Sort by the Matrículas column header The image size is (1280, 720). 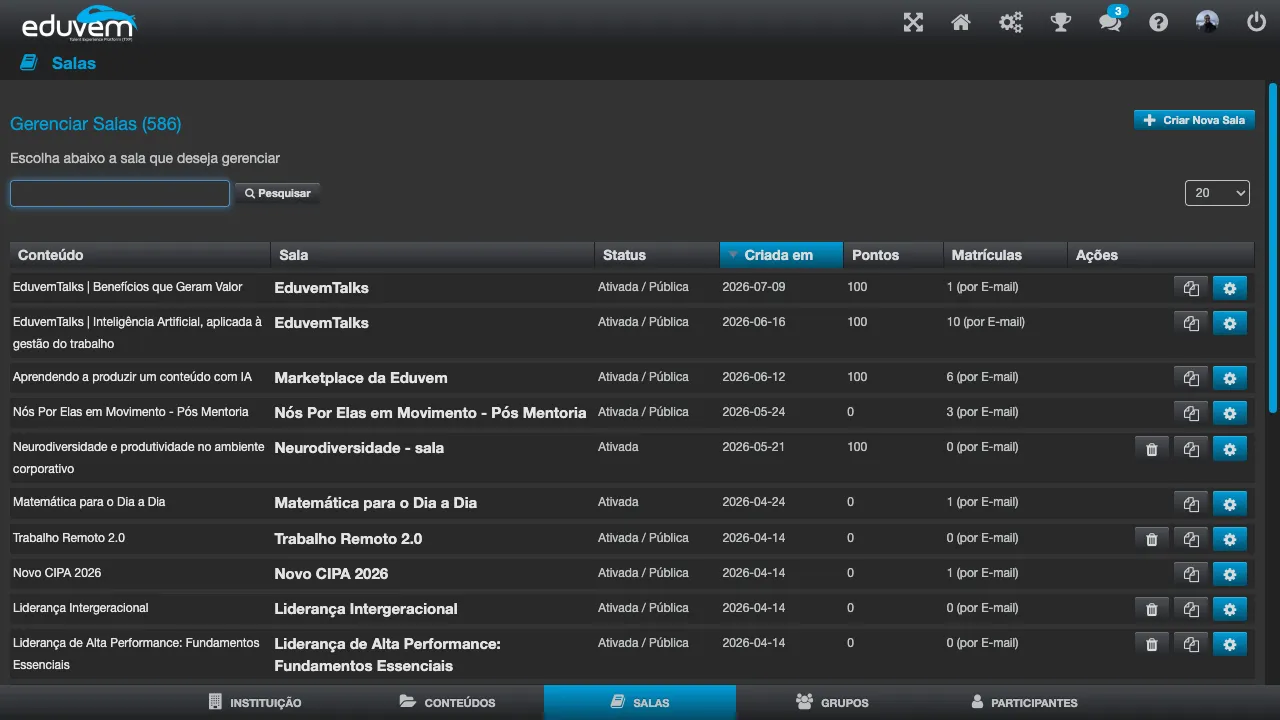click(x=1005, y=255)
